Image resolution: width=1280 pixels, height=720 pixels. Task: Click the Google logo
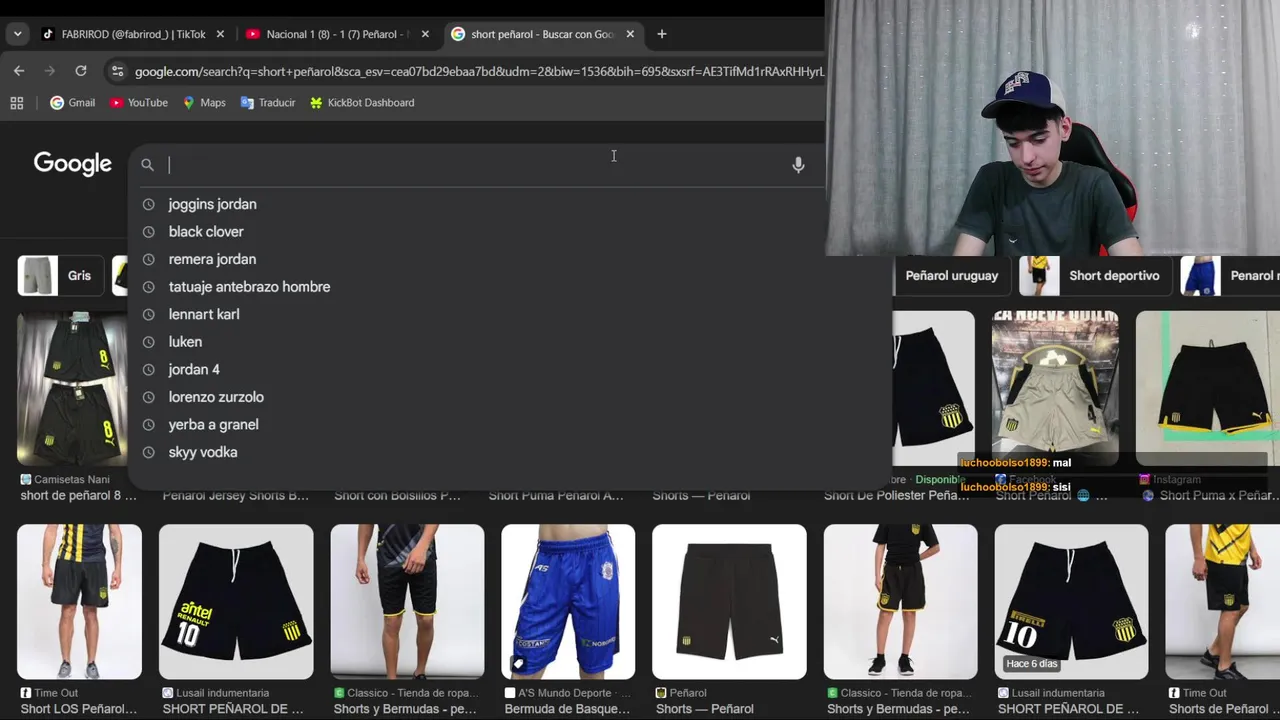(x=72, y=164)
